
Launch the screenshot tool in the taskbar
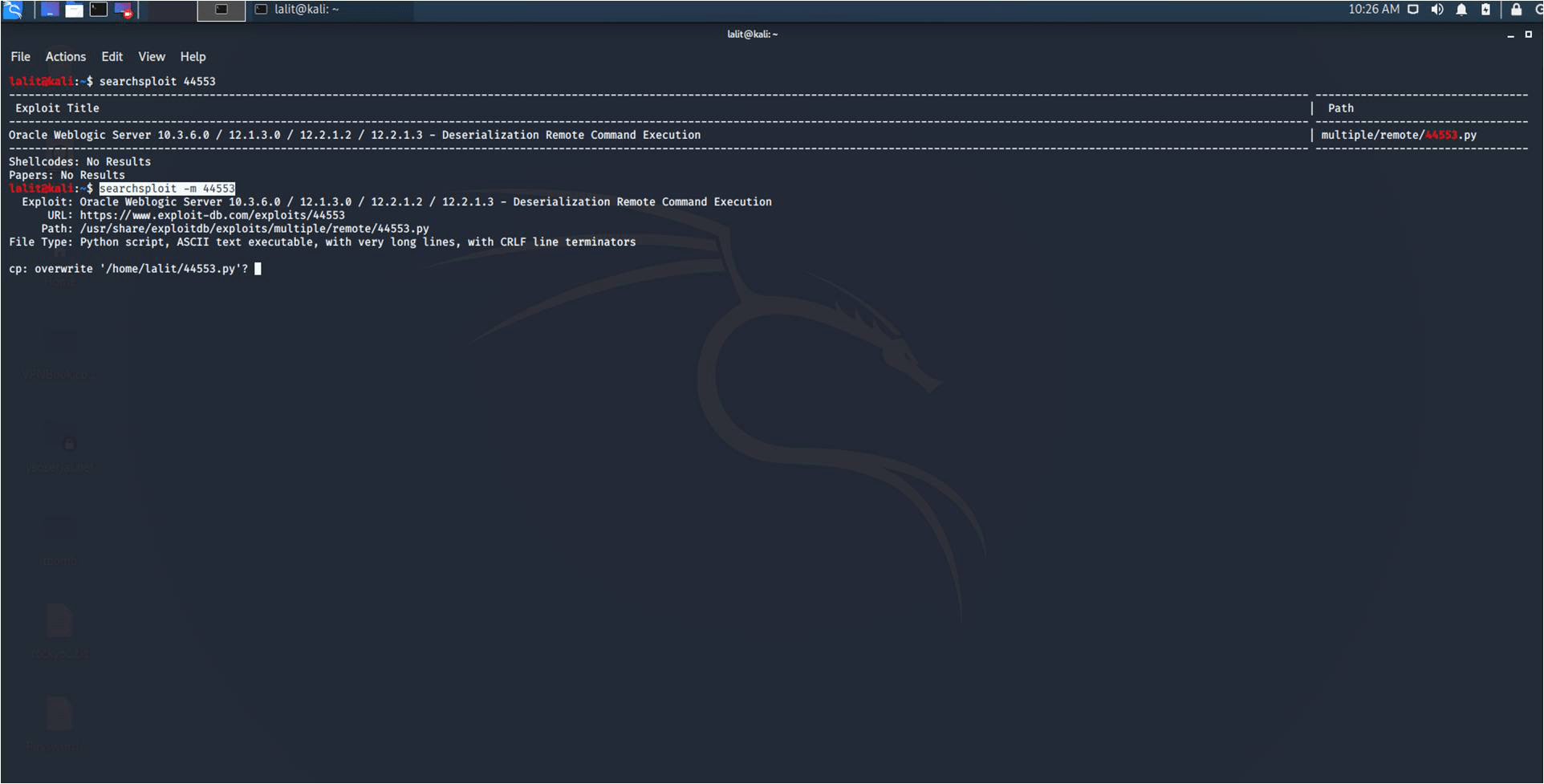point(122,10)
